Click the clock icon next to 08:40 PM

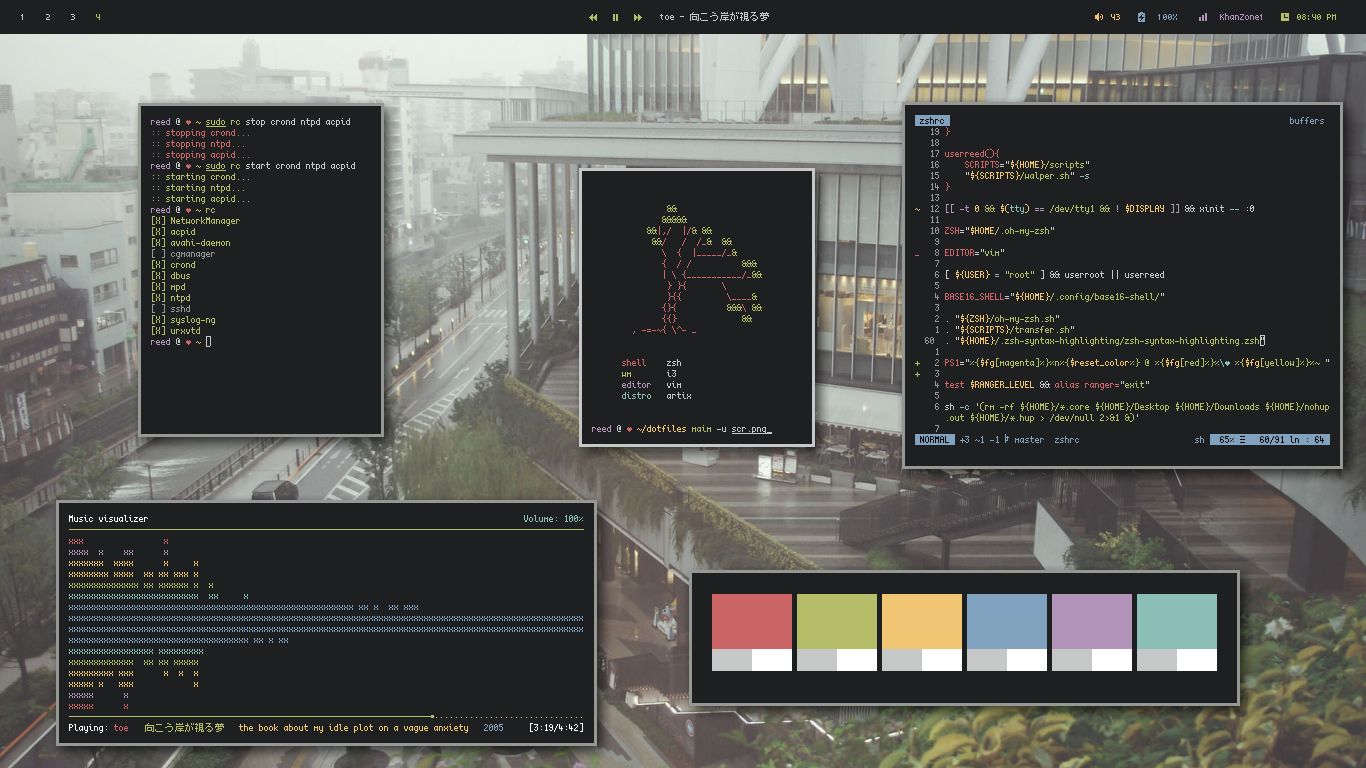tap(1284, 16)
